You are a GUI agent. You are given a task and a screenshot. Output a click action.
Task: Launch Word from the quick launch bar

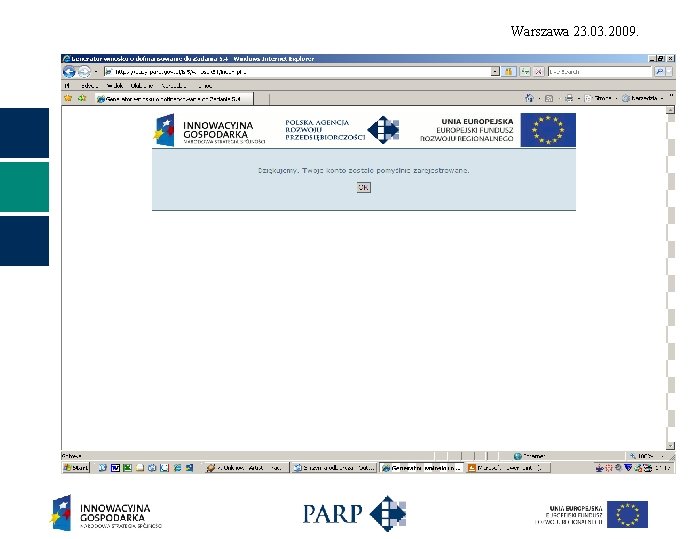tap(115, 468)
